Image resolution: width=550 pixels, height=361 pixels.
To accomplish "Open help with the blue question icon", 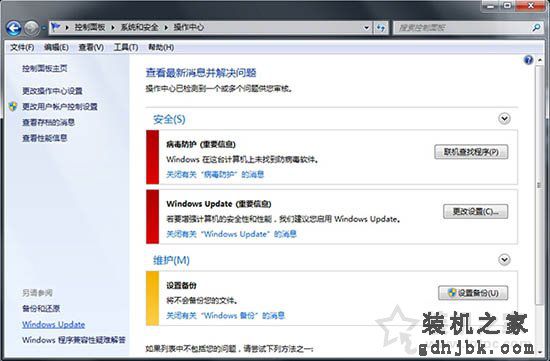I will click(x=529, y=60).
